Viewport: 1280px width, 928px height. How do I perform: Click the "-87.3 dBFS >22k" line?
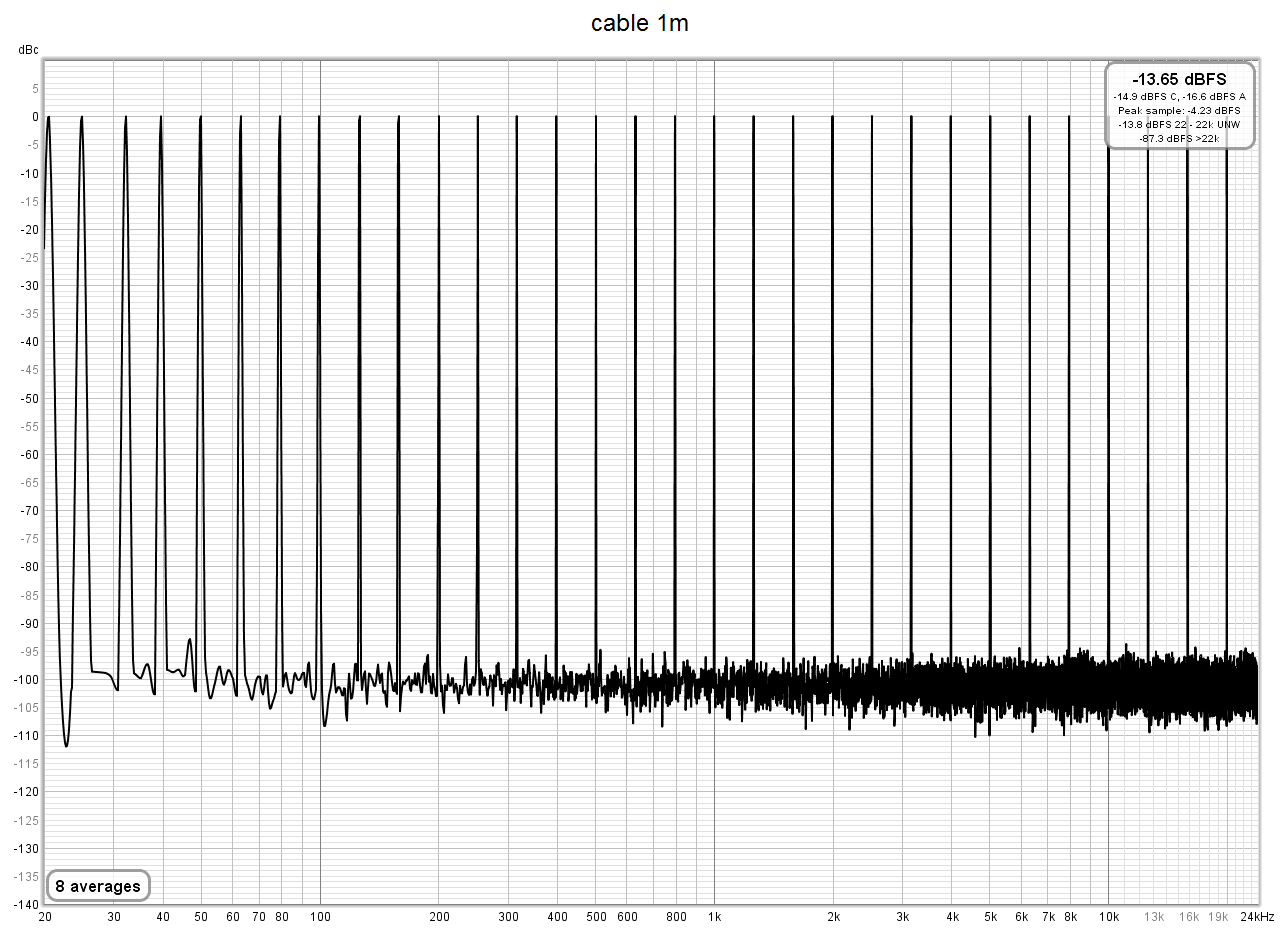tap(1179, 138)
